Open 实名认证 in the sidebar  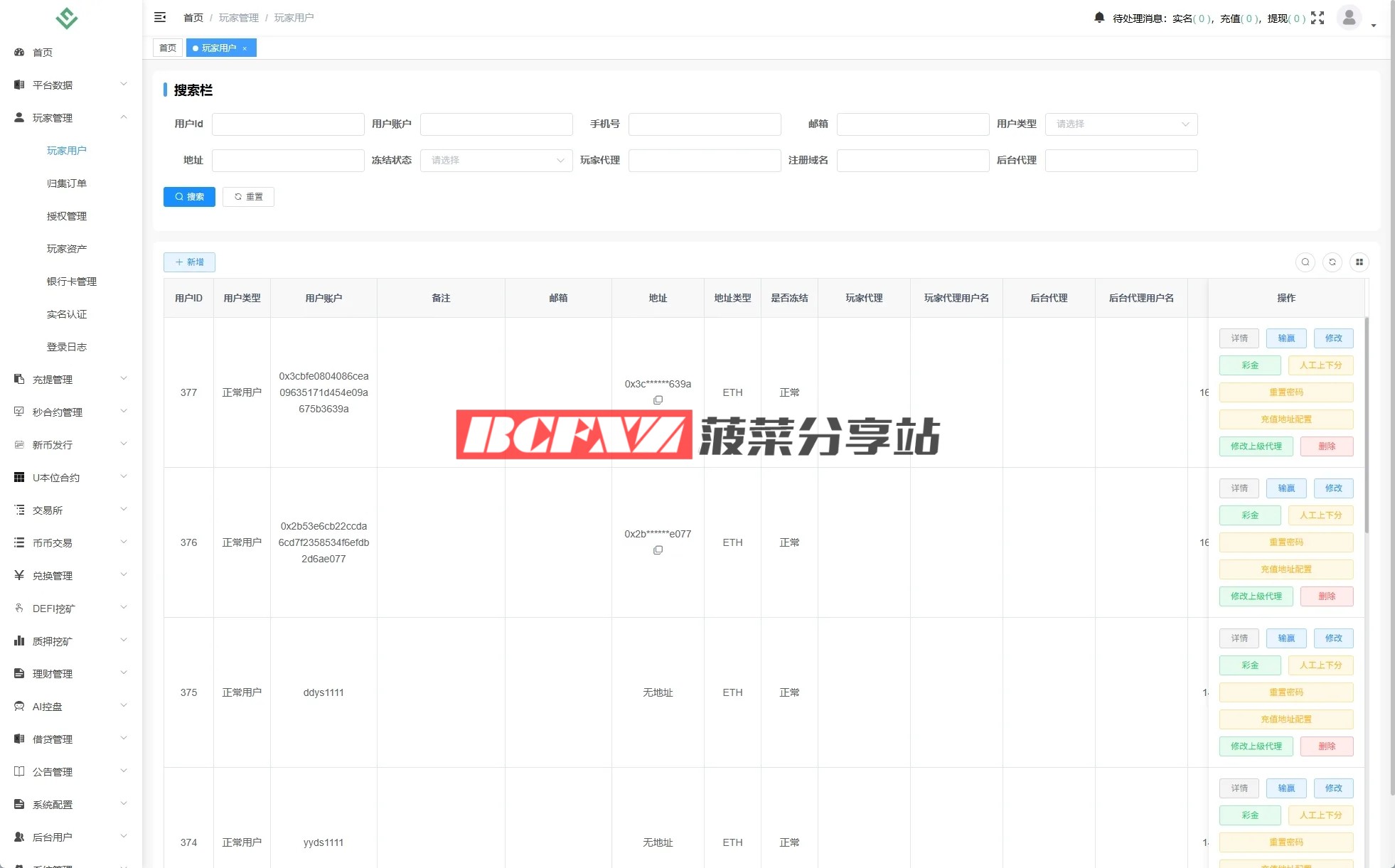[67, 314]
